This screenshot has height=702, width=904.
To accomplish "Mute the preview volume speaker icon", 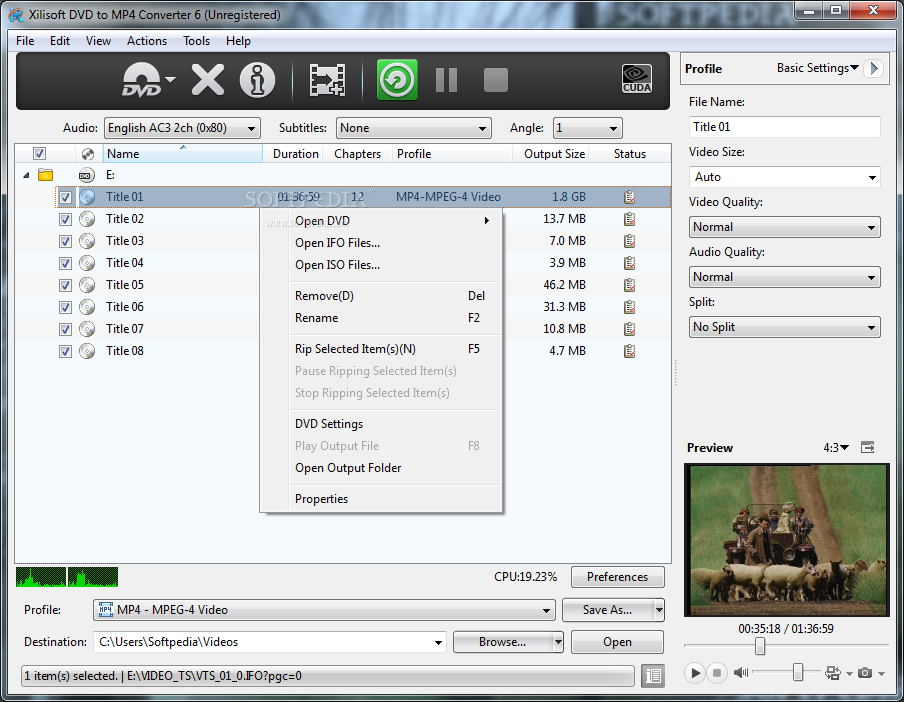I will click(x=741, y=673).
